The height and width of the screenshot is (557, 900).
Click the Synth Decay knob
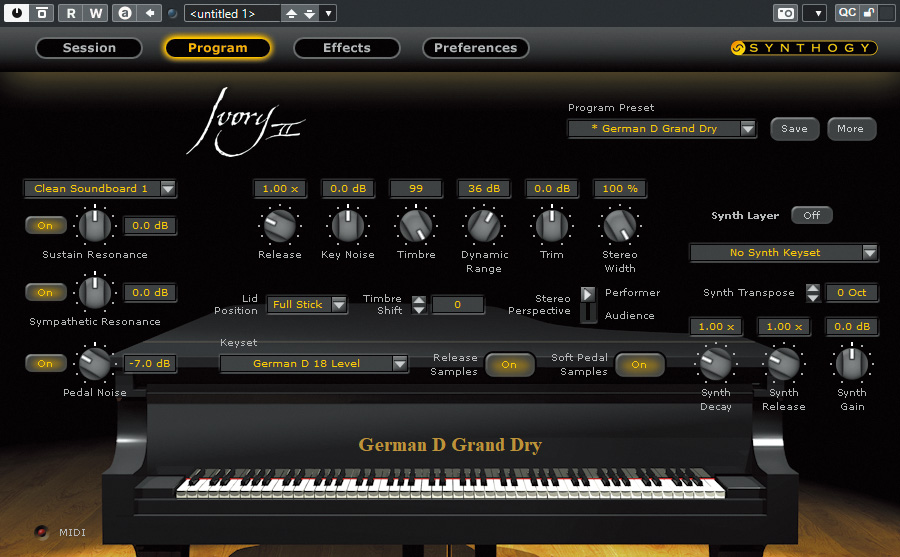coord(716,363)
